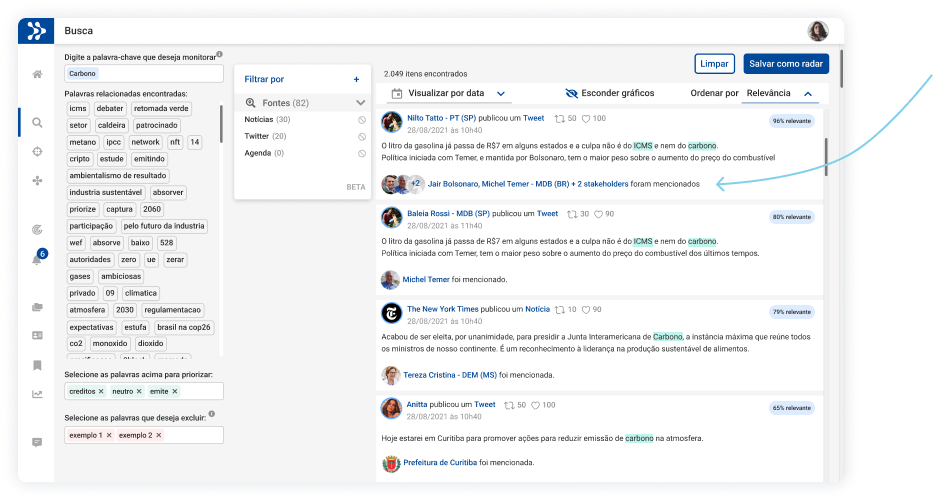Open the folders sidebar icon

point(37,307)
